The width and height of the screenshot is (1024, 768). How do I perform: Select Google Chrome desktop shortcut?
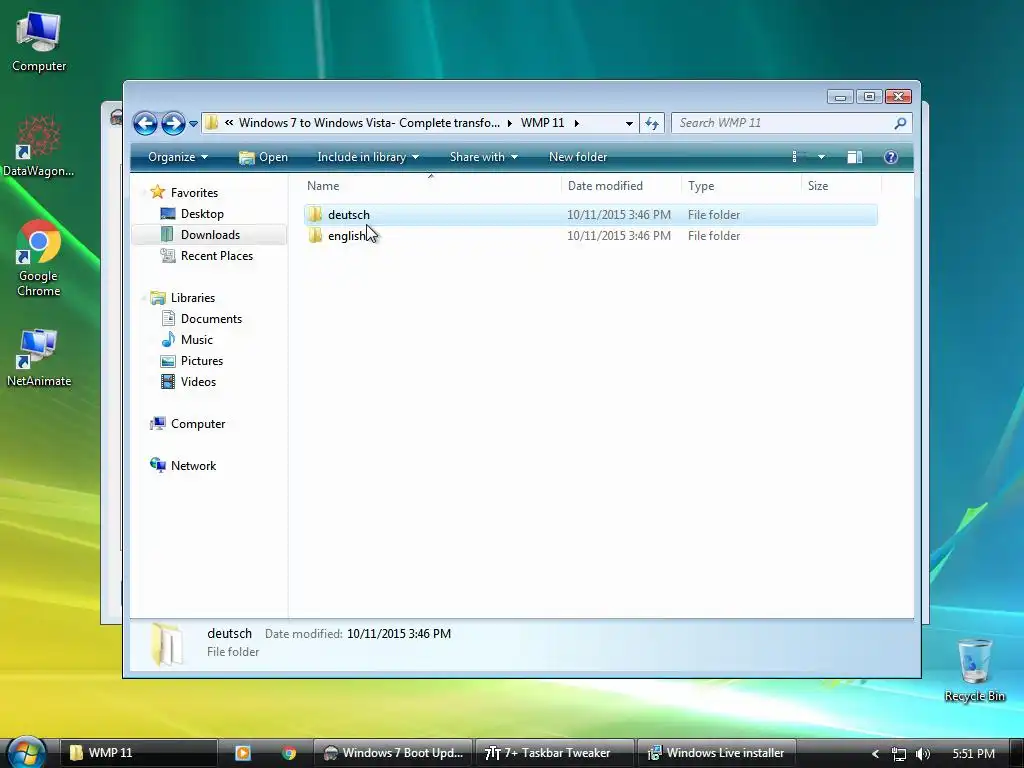(x=39, y=259)
